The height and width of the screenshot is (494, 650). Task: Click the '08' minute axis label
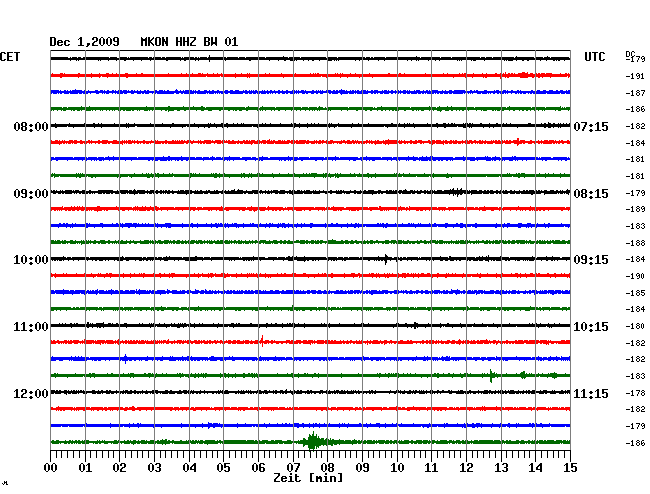tap(327, 468)
